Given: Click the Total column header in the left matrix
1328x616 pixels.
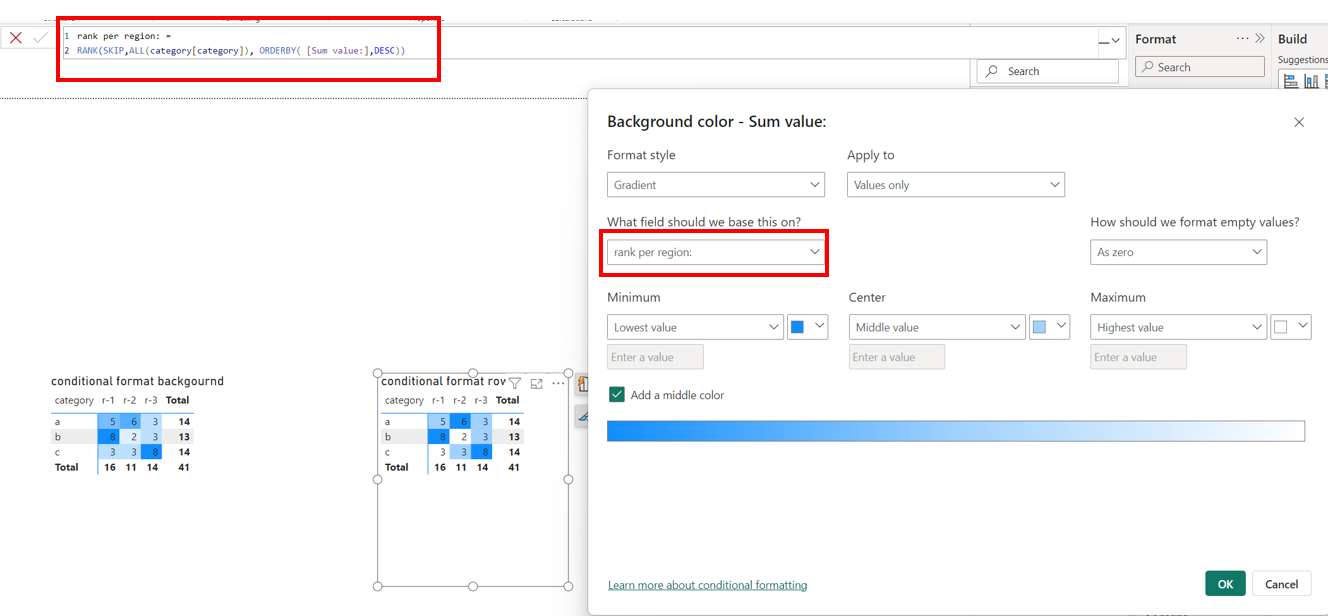Looking at the screenshot, I should (177, 400).
